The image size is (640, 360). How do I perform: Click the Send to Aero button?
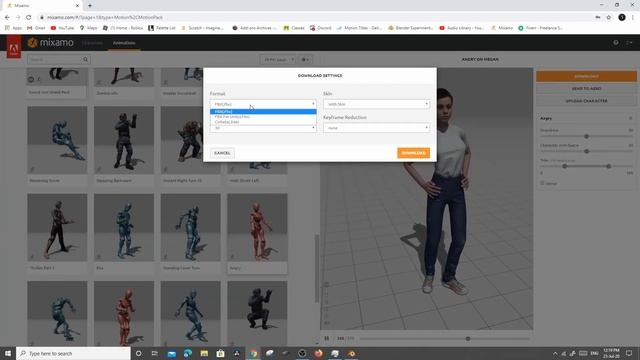coord(586,89)
